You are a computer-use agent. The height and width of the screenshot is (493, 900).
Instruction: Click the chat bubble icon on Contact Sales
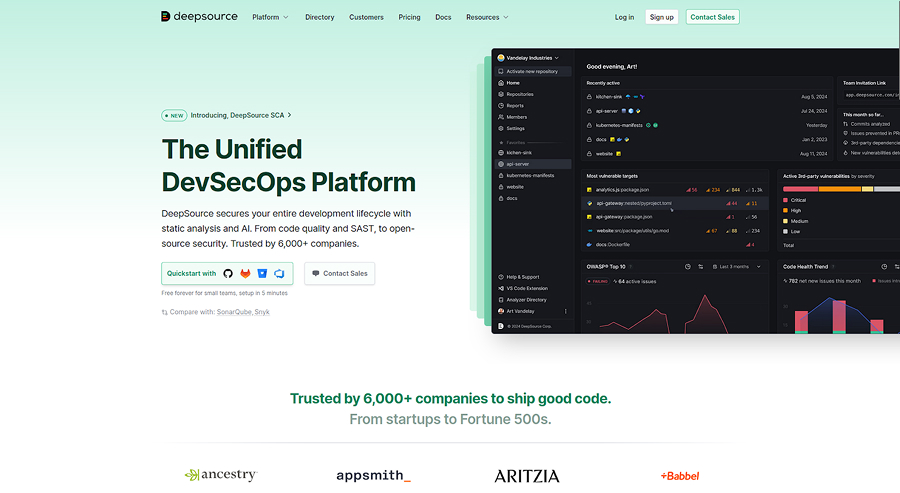[315, 273]
